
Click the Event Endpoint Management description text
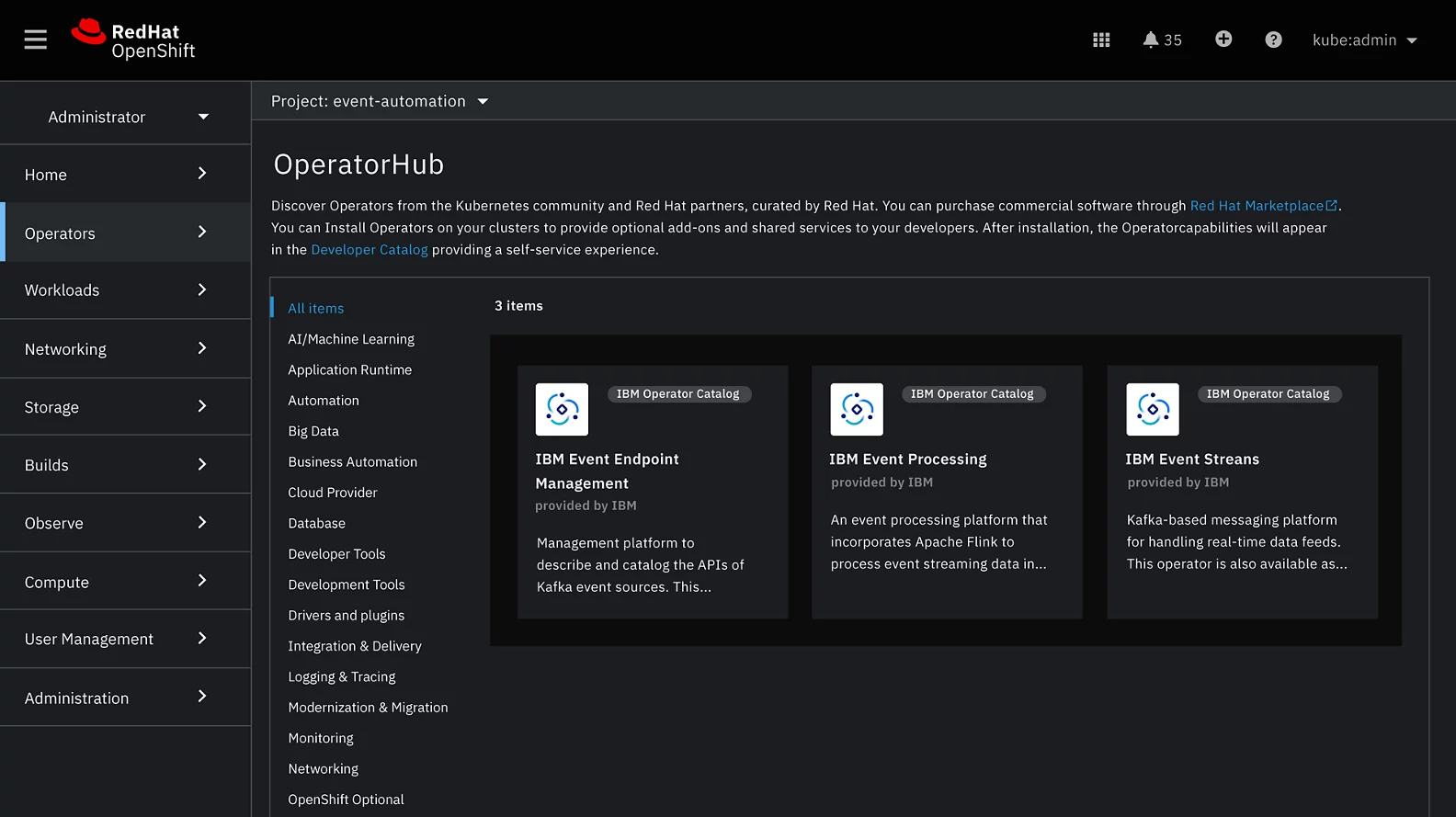pyautogui.click(x=641, y=565)
